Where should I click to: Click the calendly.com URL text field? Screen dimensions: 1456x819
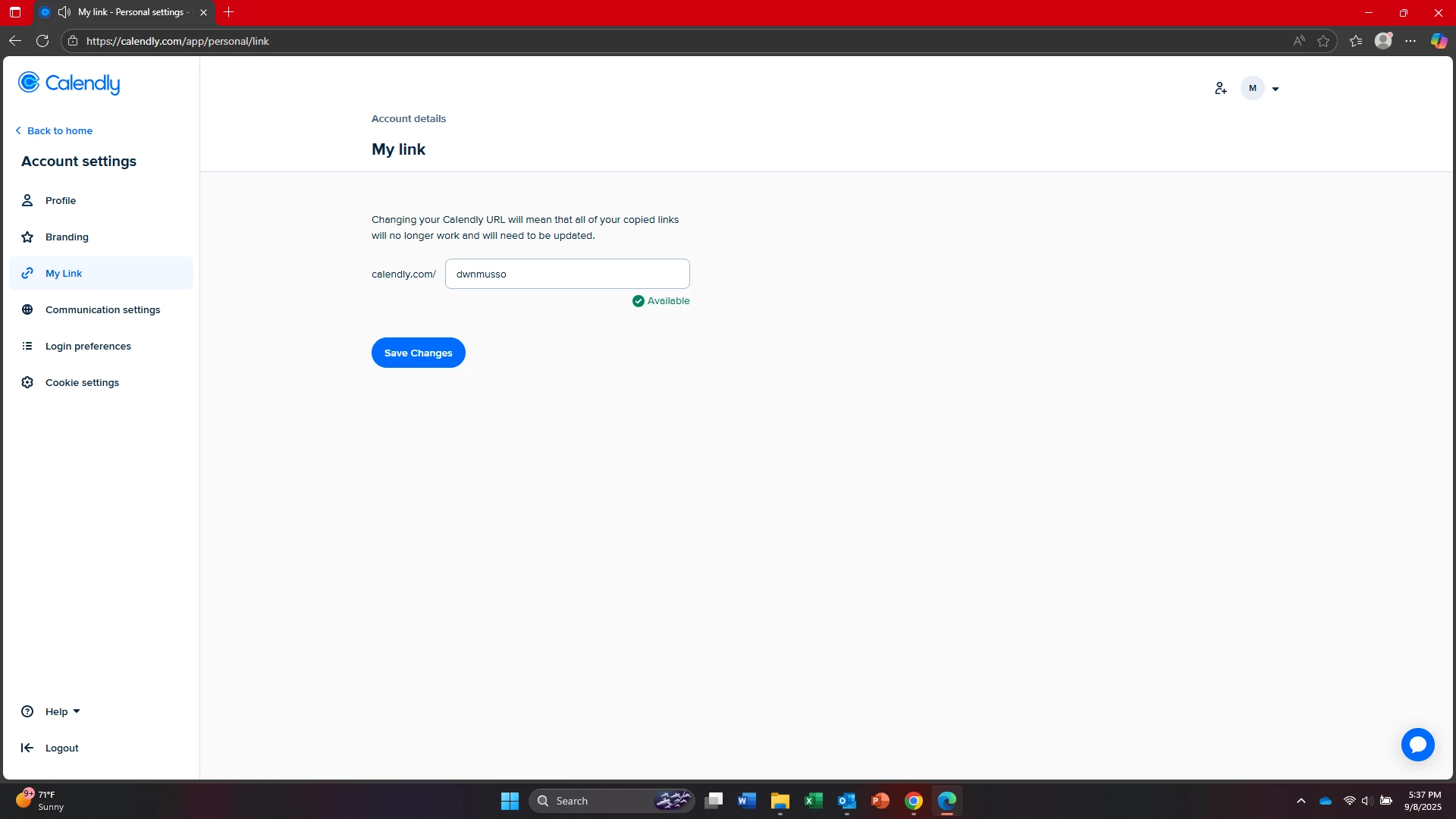[567, 274]
